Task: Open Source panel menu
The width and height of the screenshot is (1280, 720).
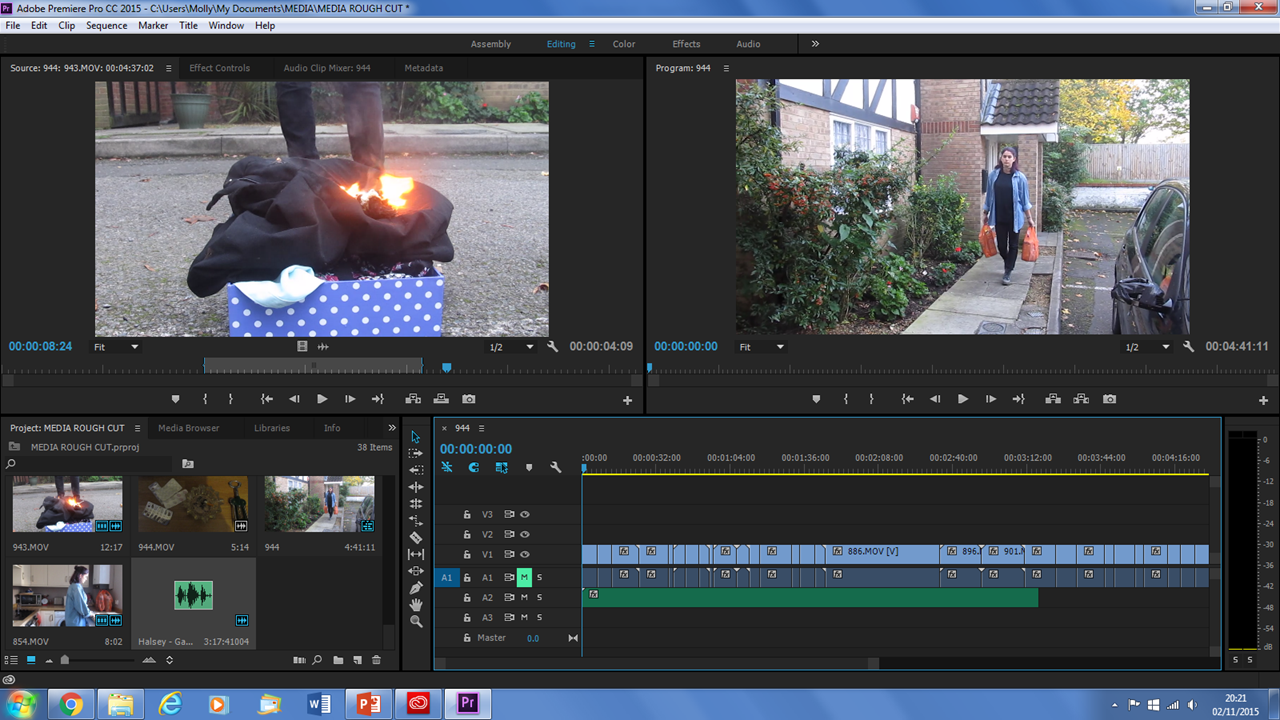Action: point(169,68)
